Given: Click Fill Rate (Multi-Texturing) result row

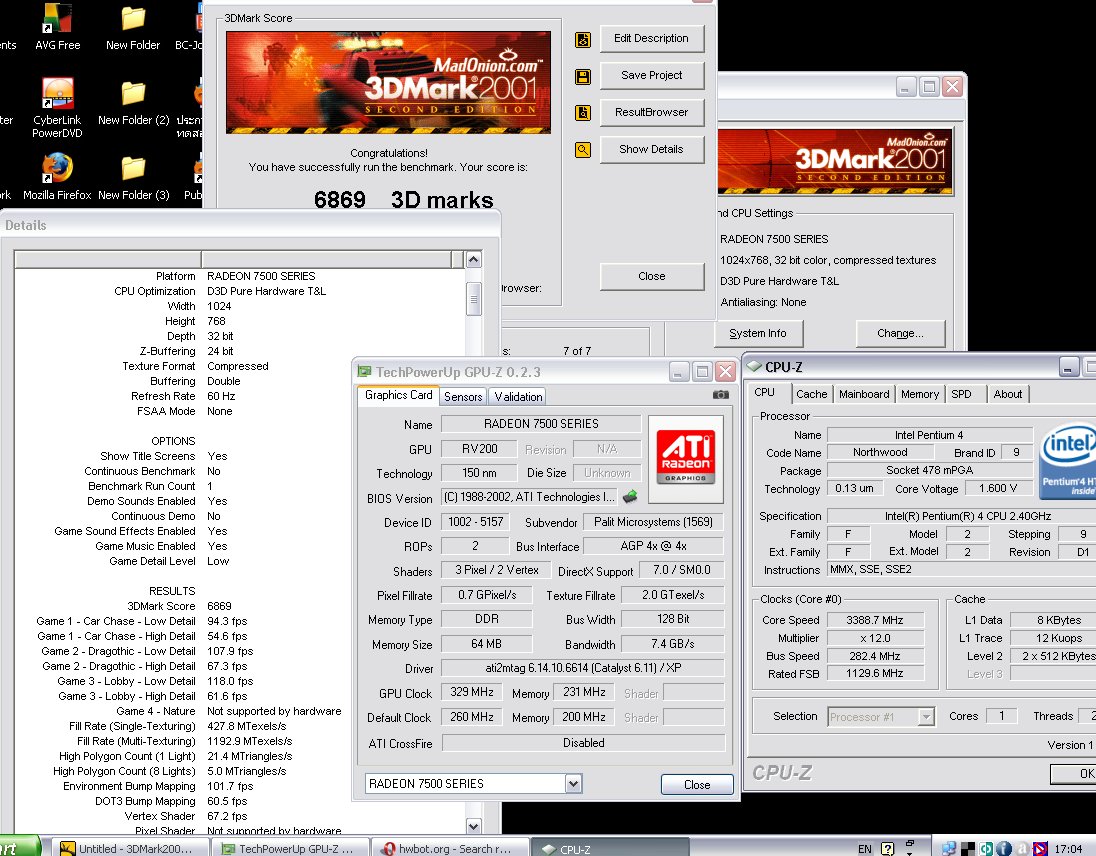Looking at the screenshot, I should (240, 741).
